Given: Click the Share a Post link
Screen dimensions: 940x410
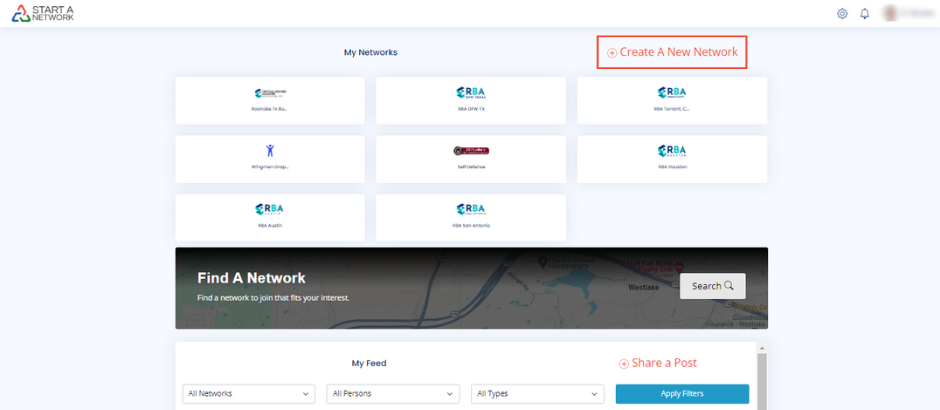Looking at the screenshot, I should click(x=658, y=363).
